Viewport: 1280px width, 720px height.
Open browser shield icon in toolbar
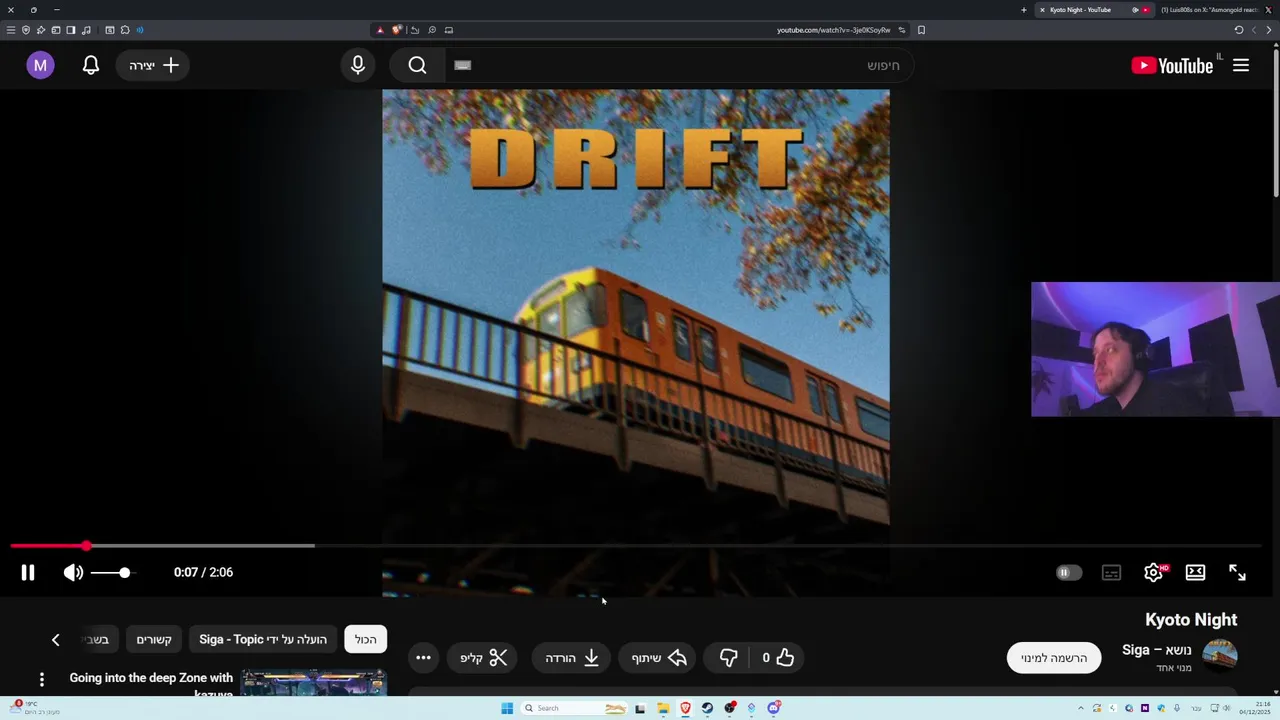coord(26,30)
